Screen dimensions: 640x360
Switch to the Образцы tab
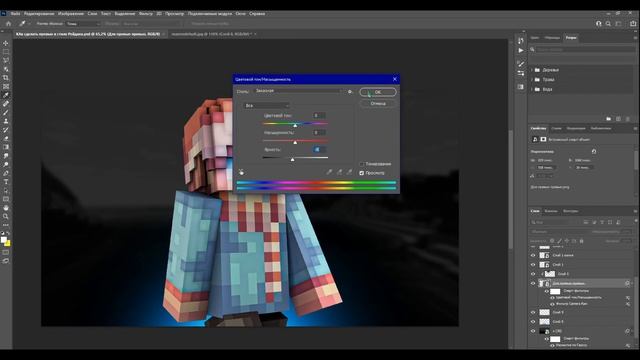tap(552, 38)
